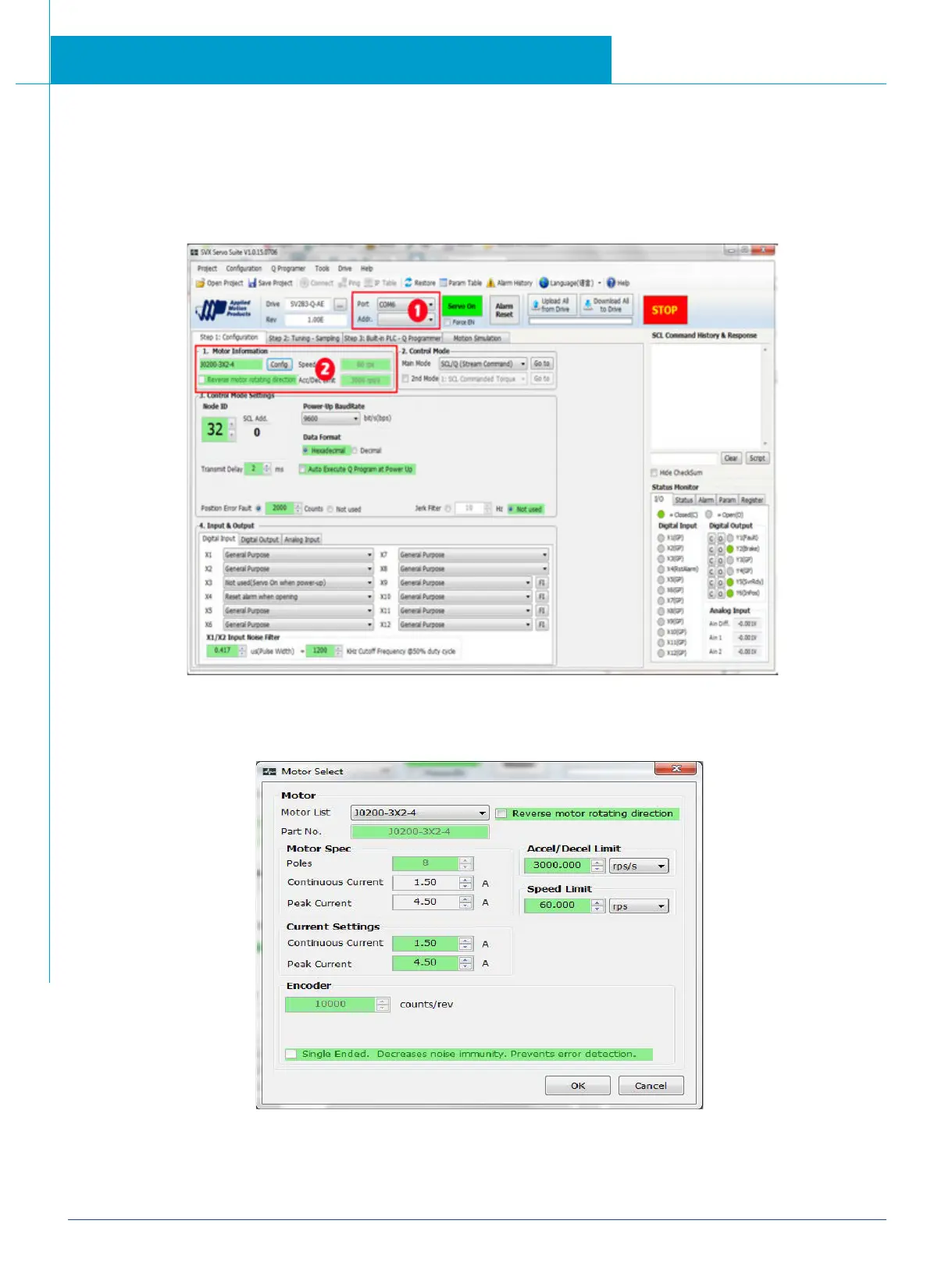
Task: Click the Help question-mark toolbar icon
Action: (x=611, y=283)
